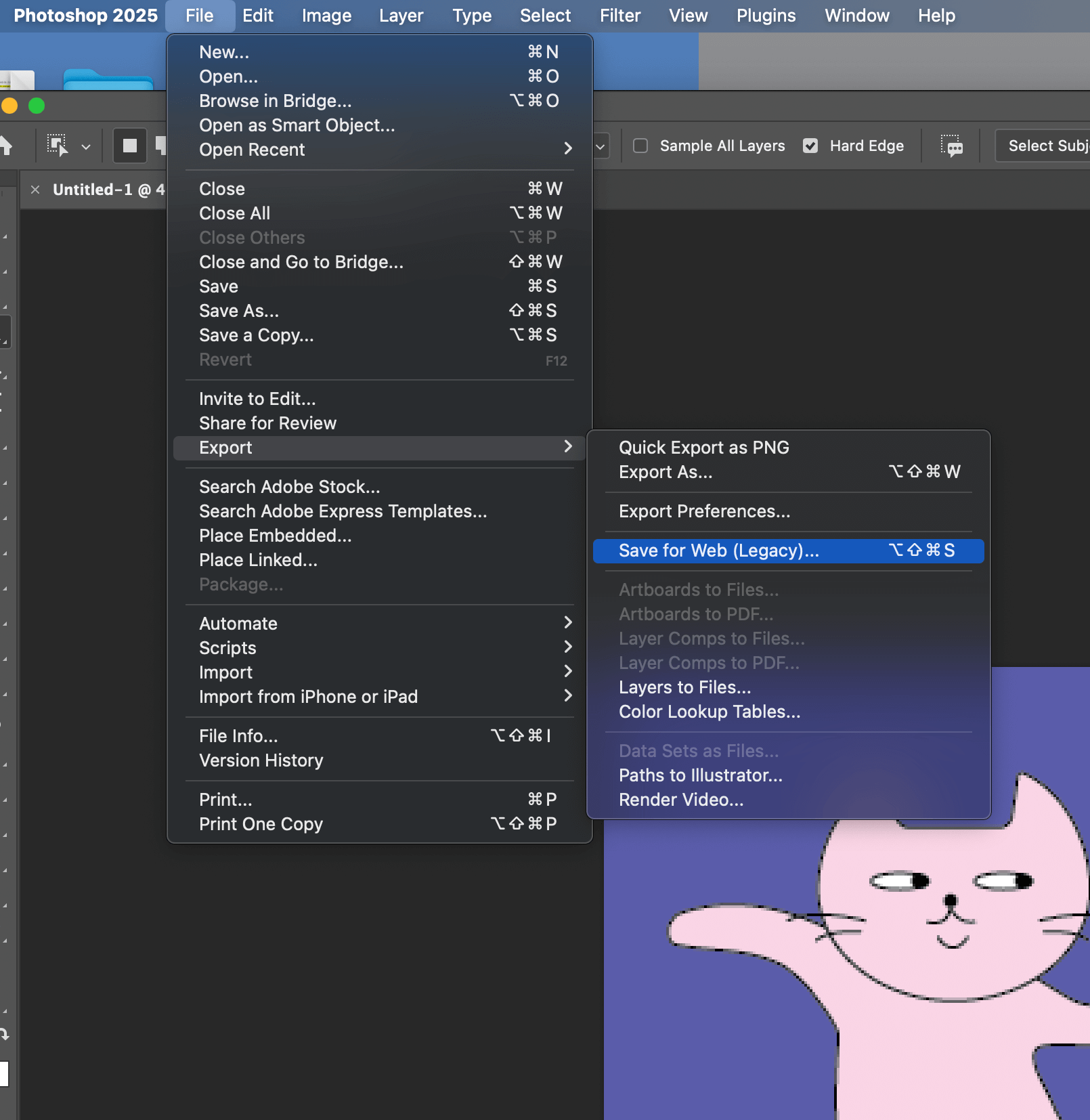Open File Info...

pyautogui.click(x=380, y=736)
